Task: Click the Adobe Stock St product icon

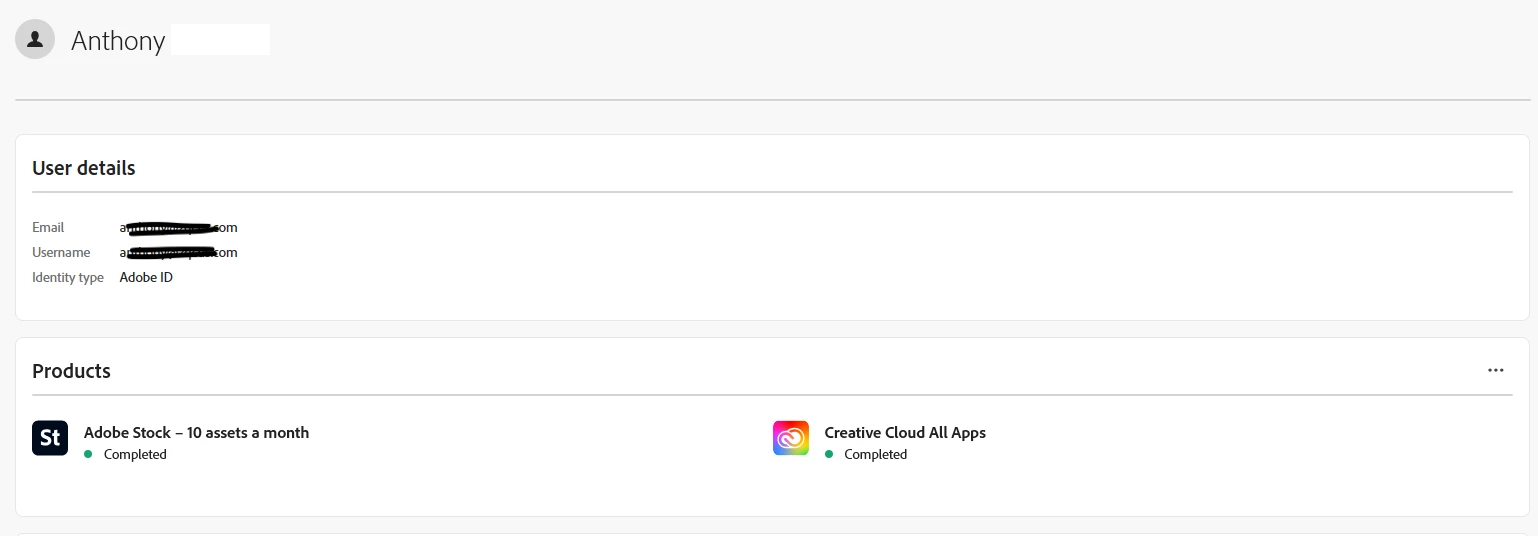Action: pyautogui.click(x=50, y=438)
